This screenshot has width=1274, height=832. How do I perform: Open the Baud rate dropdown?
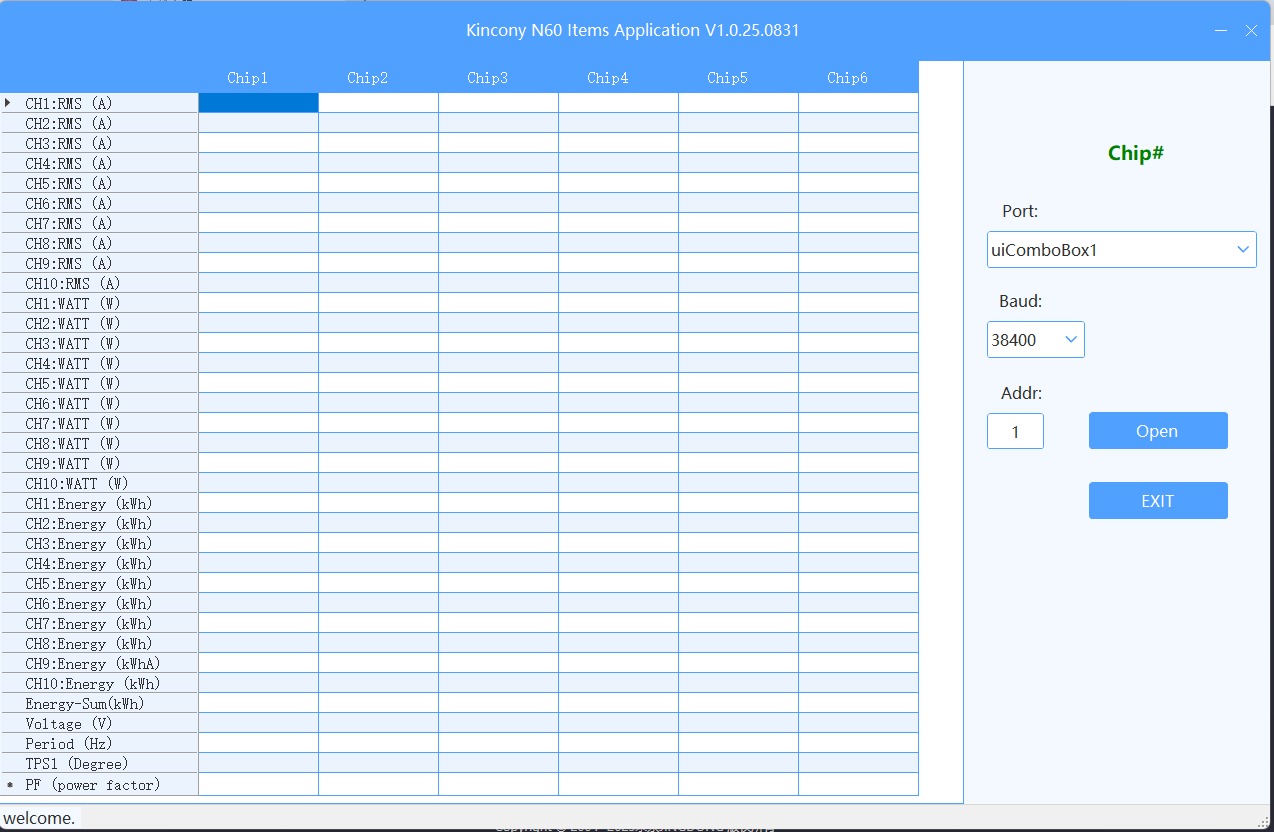coord(1071,340)
